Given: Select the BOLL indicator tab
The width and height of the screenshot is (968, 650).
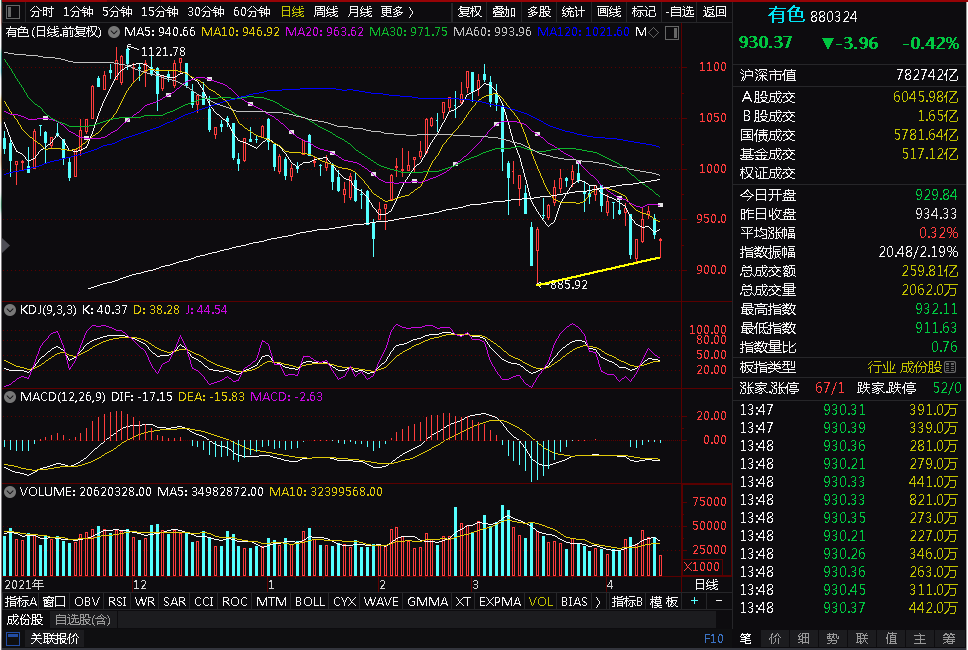Looking at the screenshot, I should [310, 601].
